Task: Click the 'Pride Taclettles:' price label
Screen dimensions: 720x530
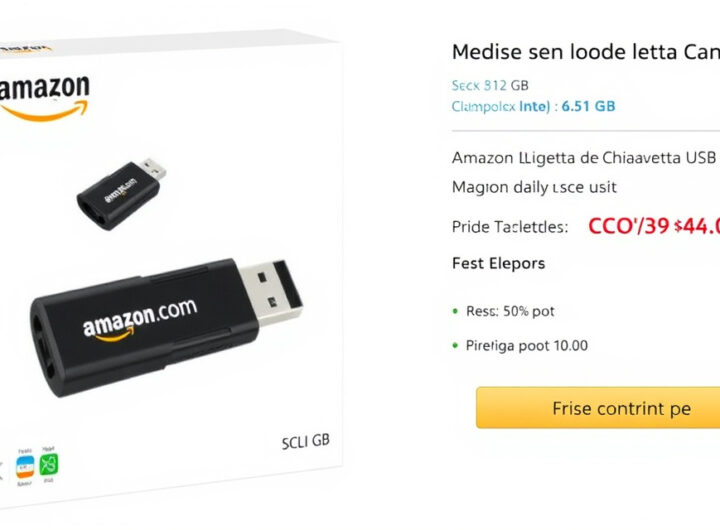Action: (x=510, y=227)
